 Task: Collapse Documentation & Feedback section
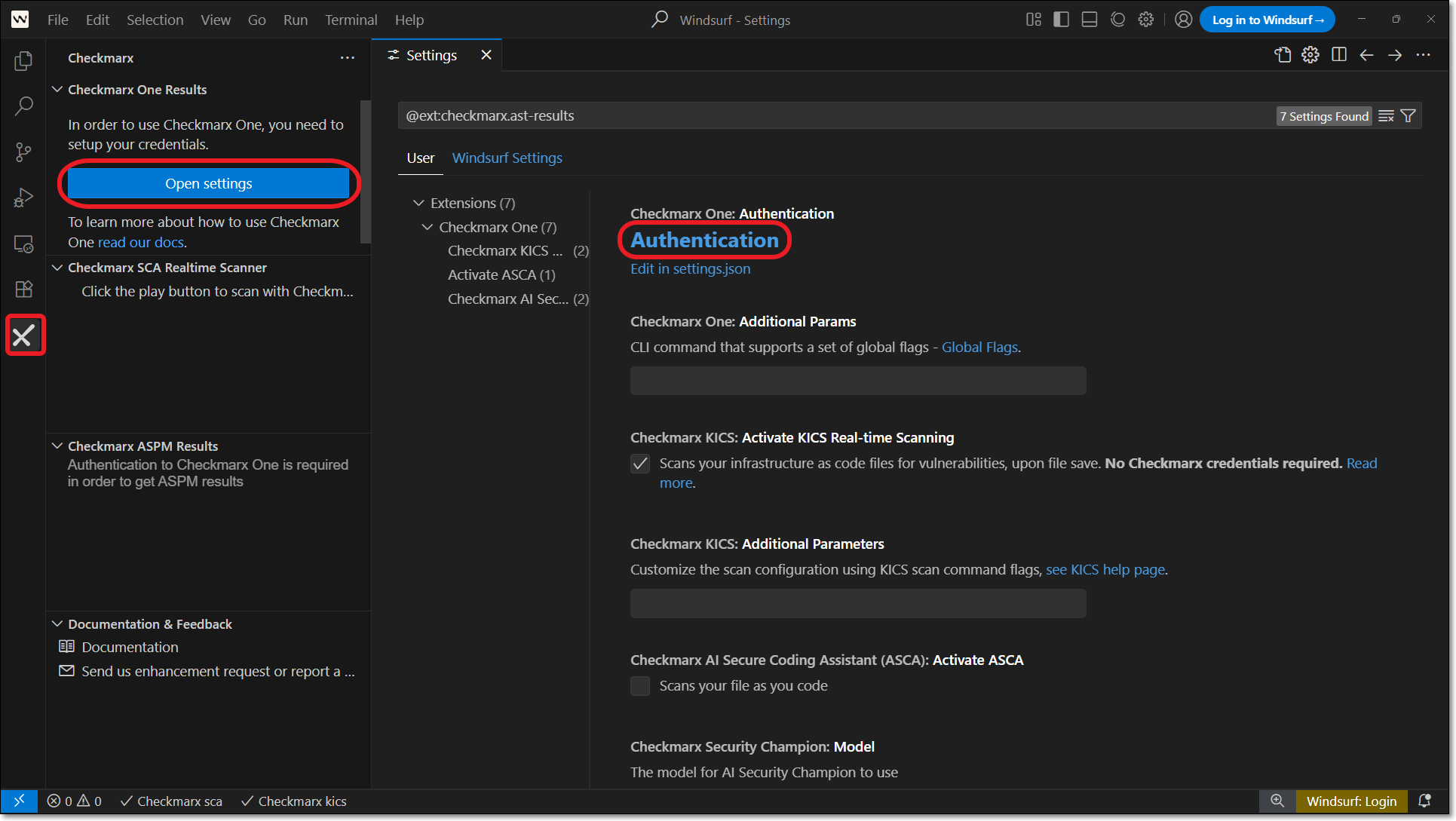tap(57, 624)
